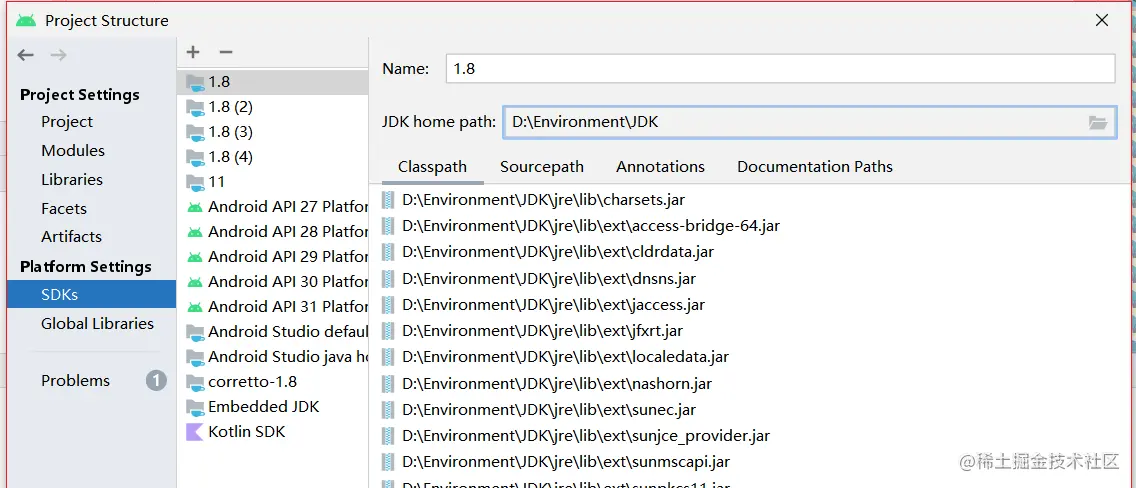Select the 1.8 SDK entry
The image size is (1136, 488).
coord(272,82)
